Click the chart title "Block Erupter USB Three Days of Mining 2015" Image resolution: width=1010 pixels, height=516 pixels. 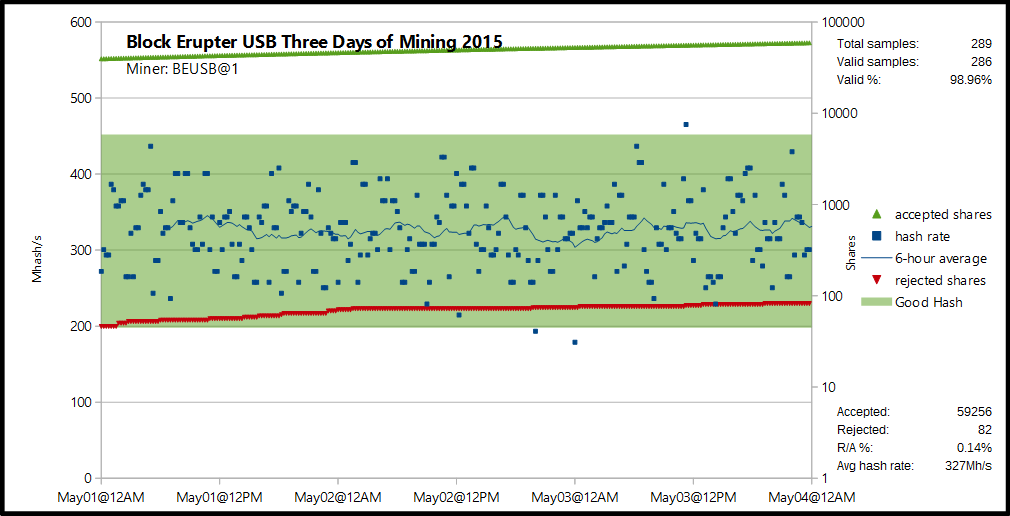point(314,43)
